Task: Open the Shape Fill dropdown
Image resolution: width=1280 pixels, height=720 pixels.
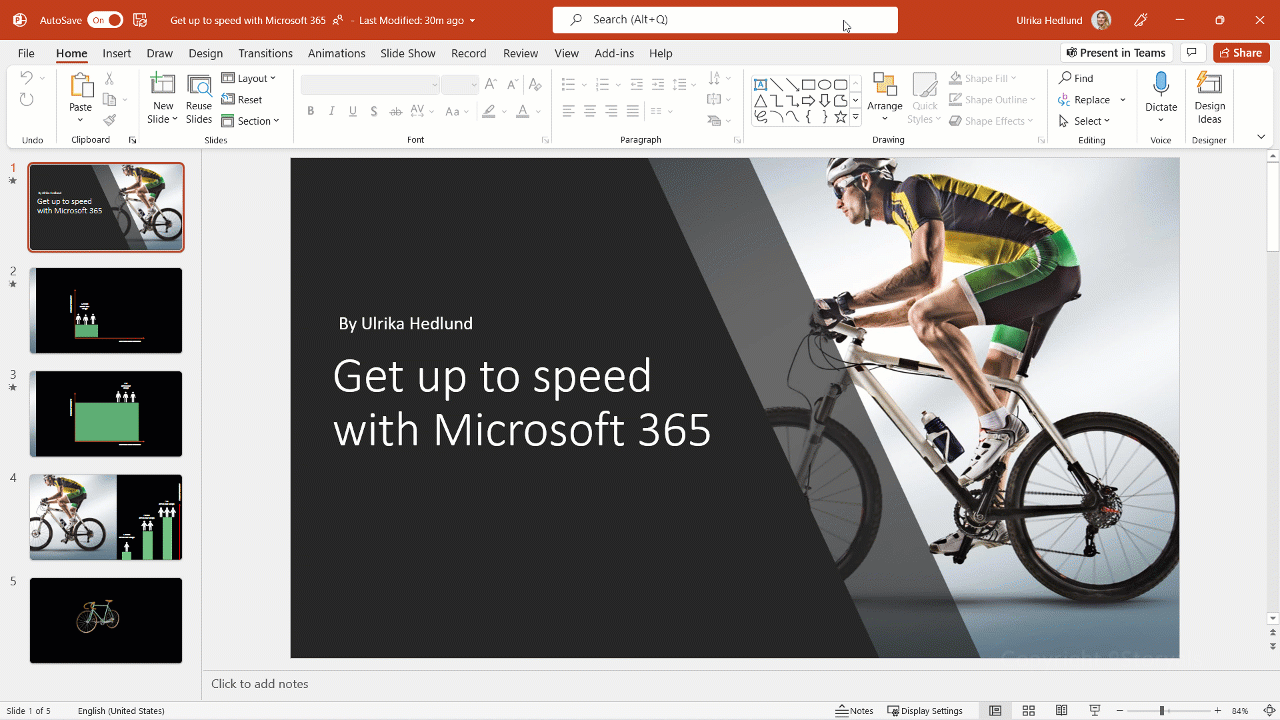Action: click(x=982, y=78)
